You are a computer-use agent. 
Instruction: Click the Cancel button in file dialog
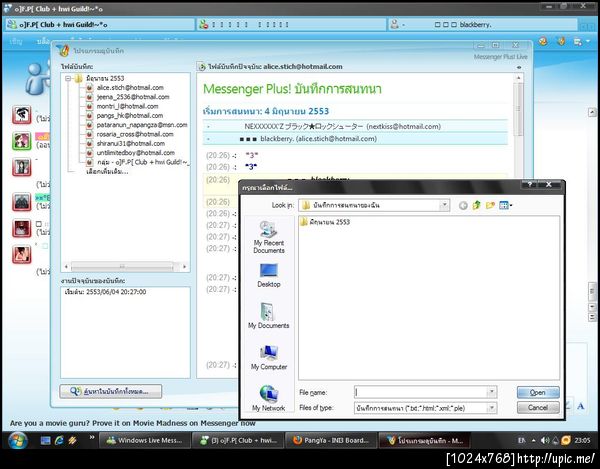coord(538,407)
